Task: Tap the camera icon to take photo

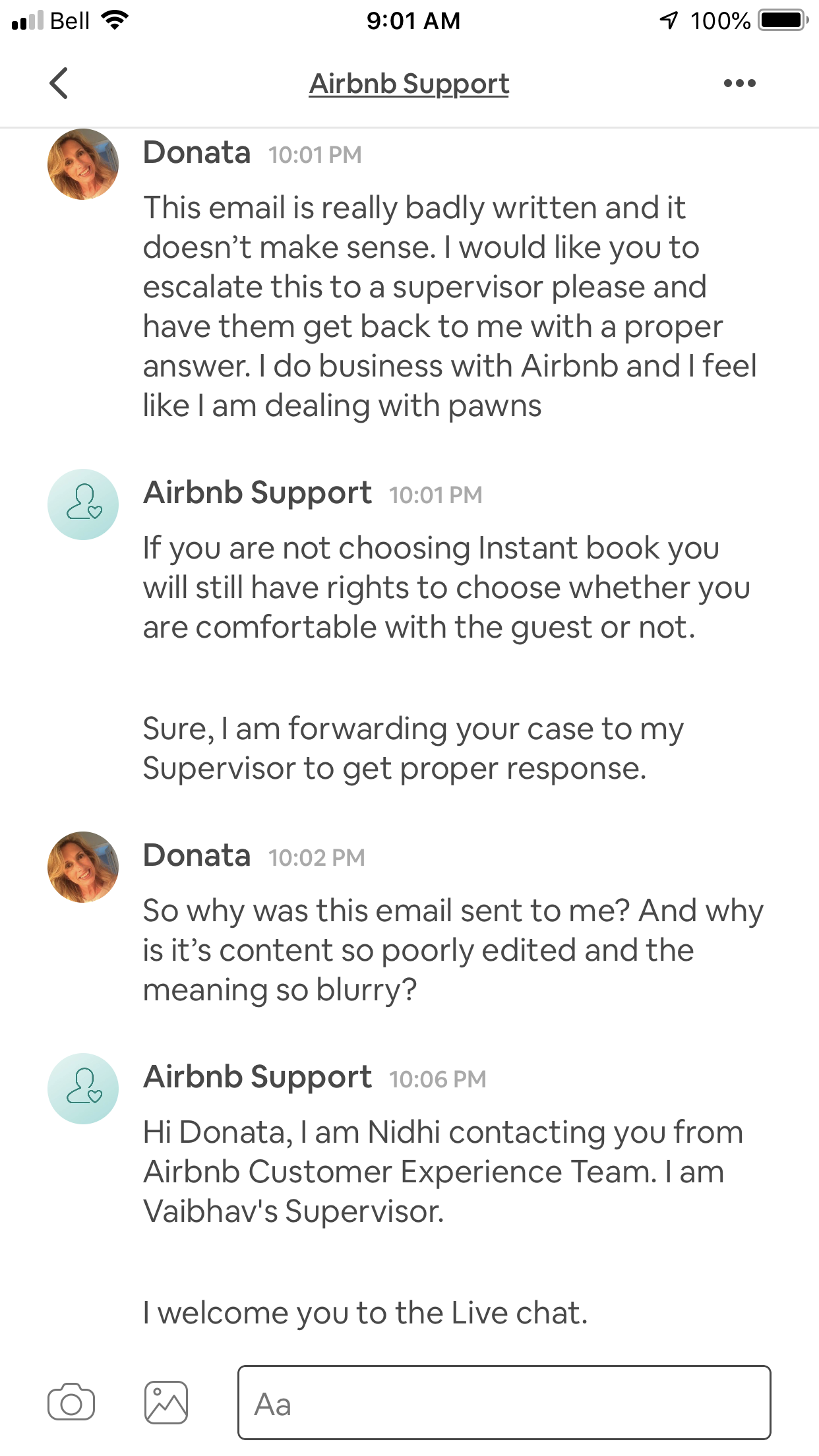Action: pyautogui.click(x=71, y=1403)
